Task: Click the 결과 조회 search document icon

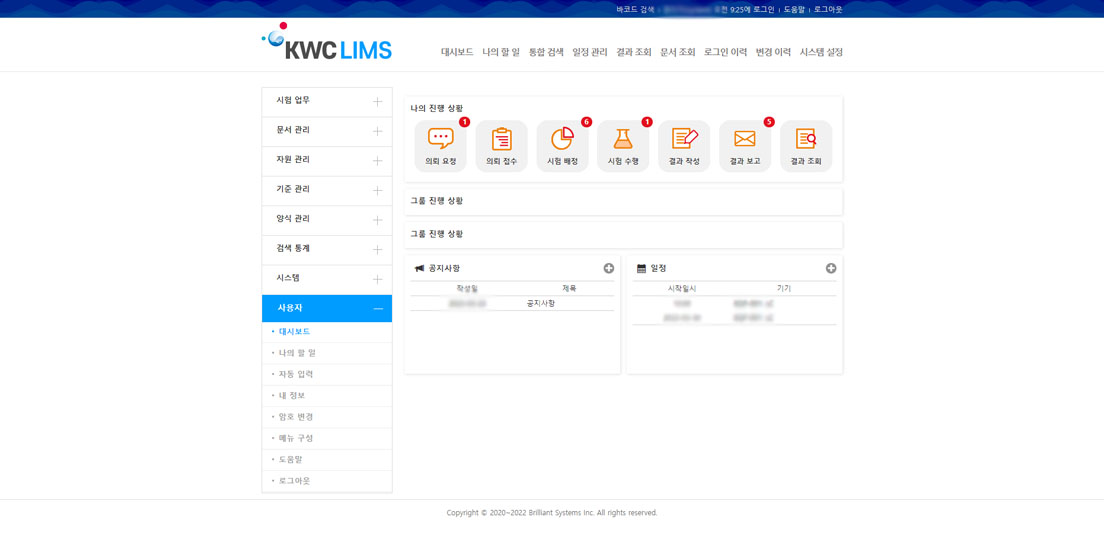Action: (x=806, y=140)
